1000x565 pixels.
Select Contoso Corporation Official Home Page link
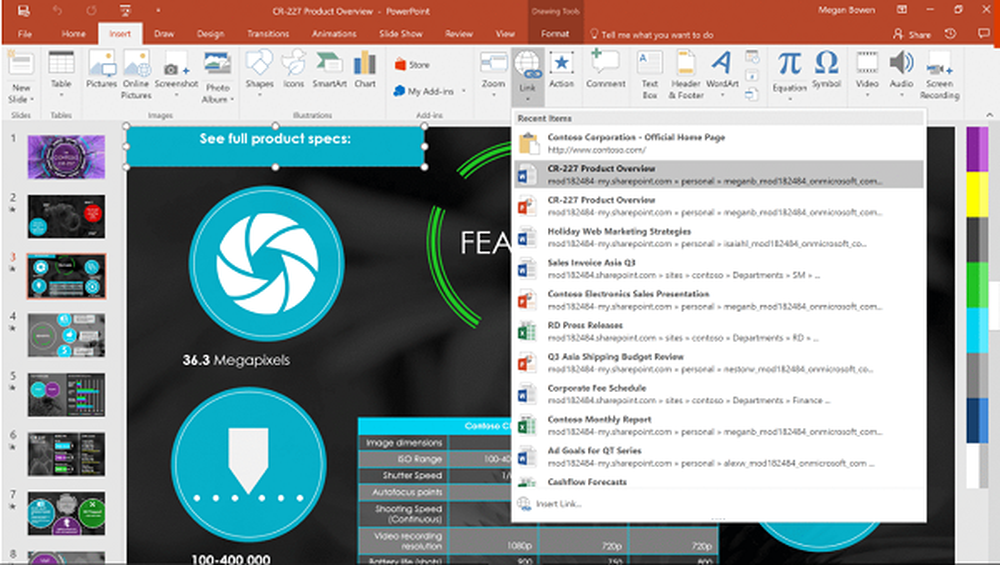point(719,143)
